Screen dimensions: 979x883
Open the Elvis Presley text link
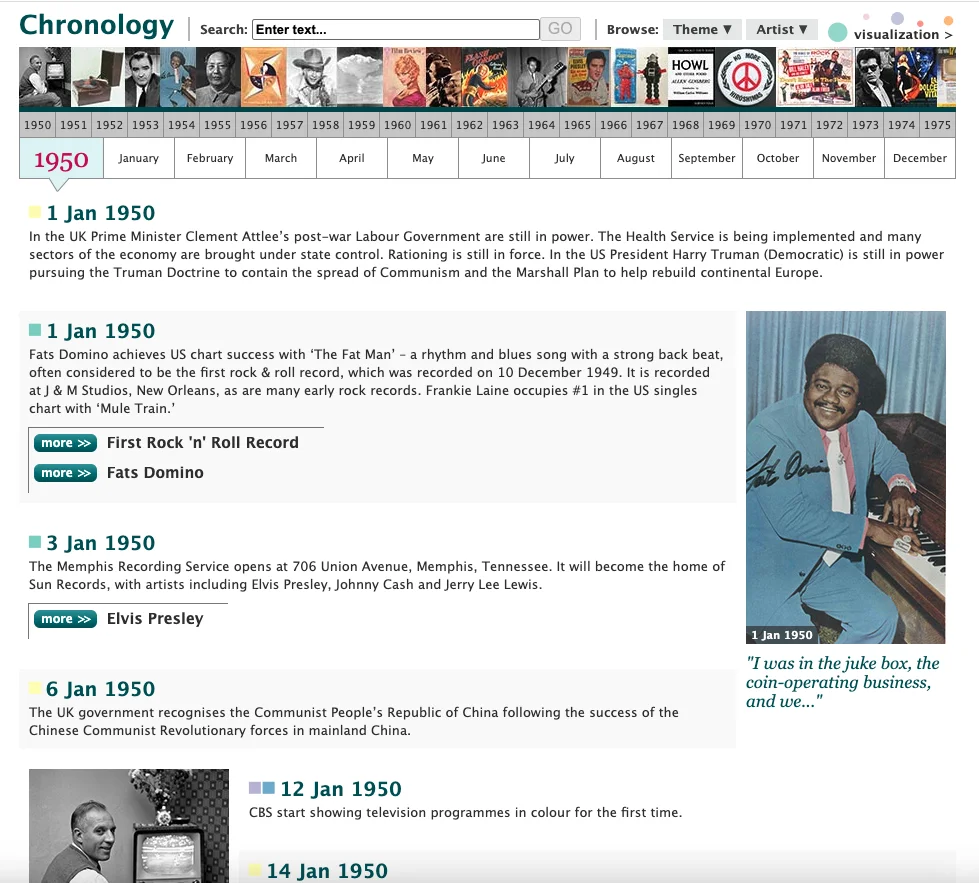coord(155,619)
